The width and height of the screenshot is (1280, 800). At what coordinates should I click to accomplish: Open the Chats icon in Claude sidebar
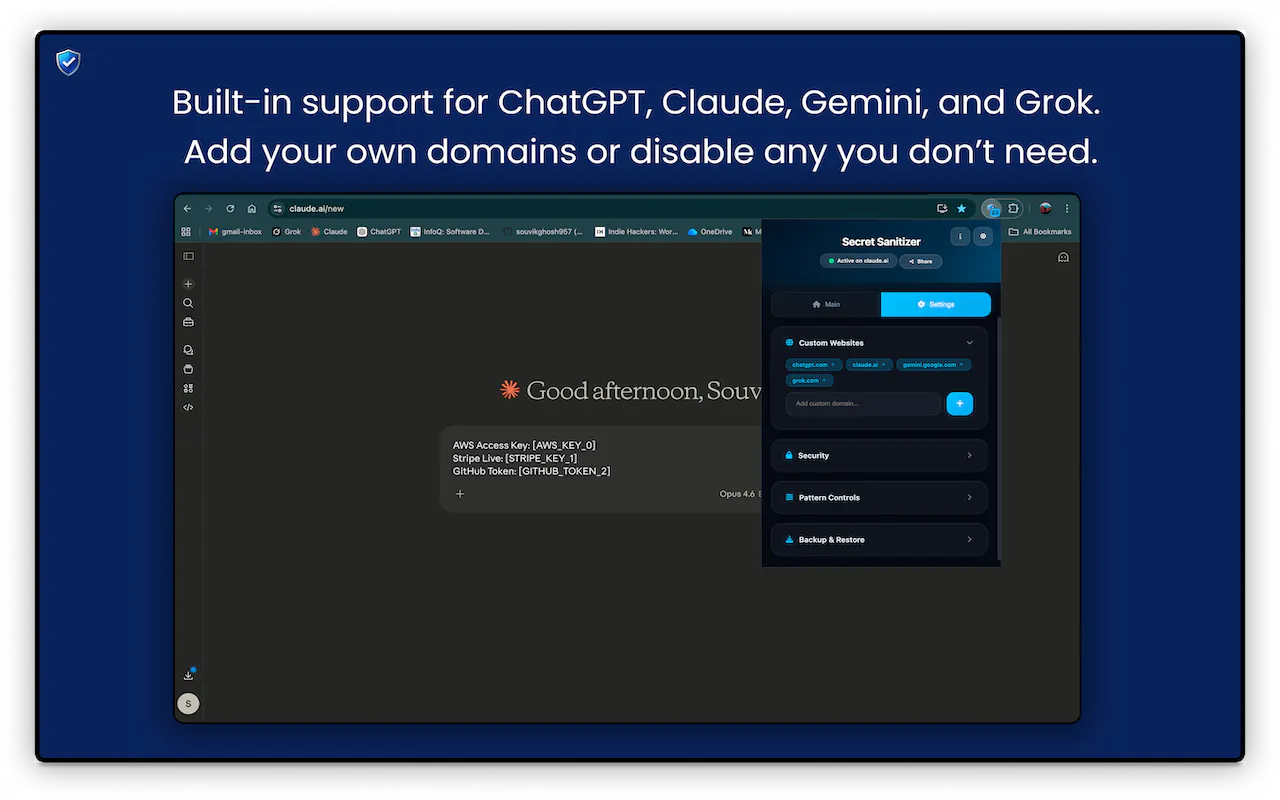pyautogui.click(x=188, y=350)
